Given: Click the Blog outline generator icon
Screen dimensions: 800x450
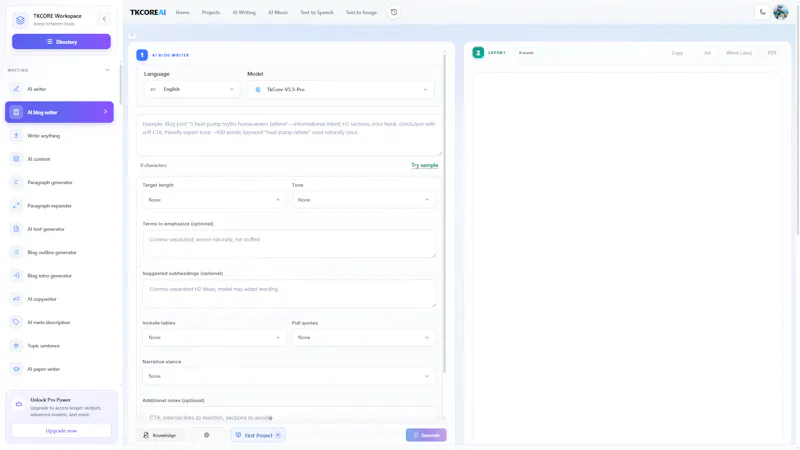Looking at the screenshot, I should [x=16, y=252].
